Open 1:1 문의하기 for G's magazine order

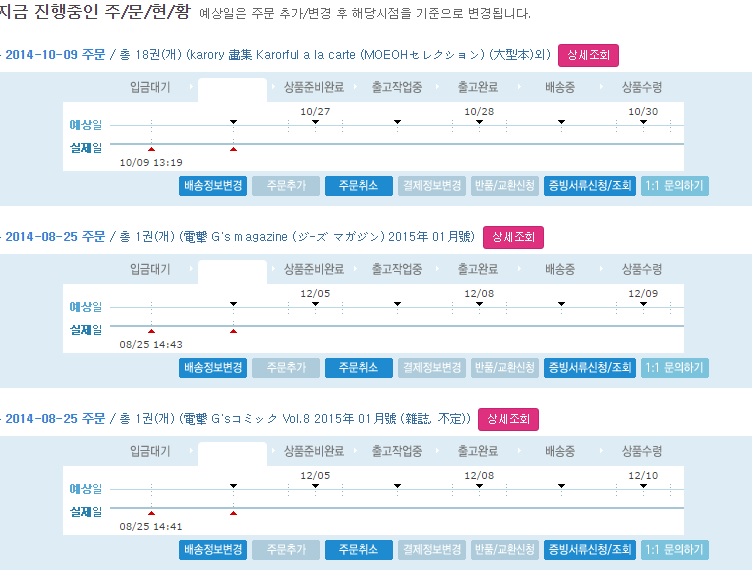[674, 368]
